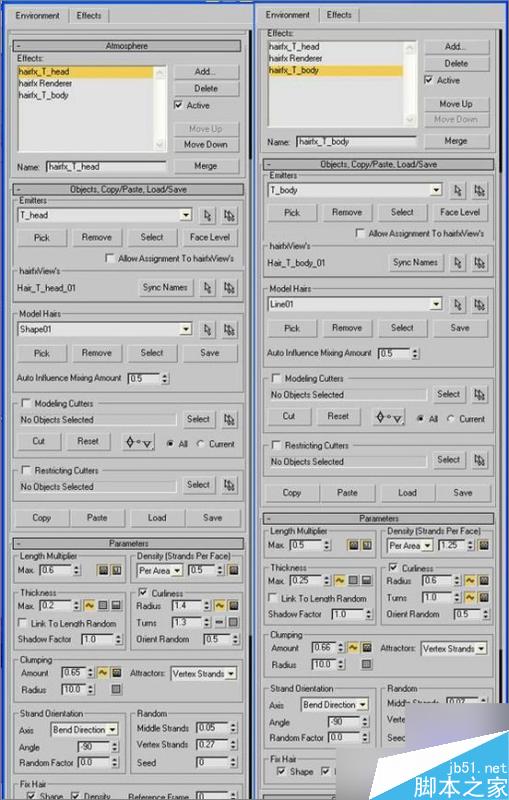Click Auto Influence Mixing Amount field in T_head panel
509x800 pixels.
tap(144, 379)
